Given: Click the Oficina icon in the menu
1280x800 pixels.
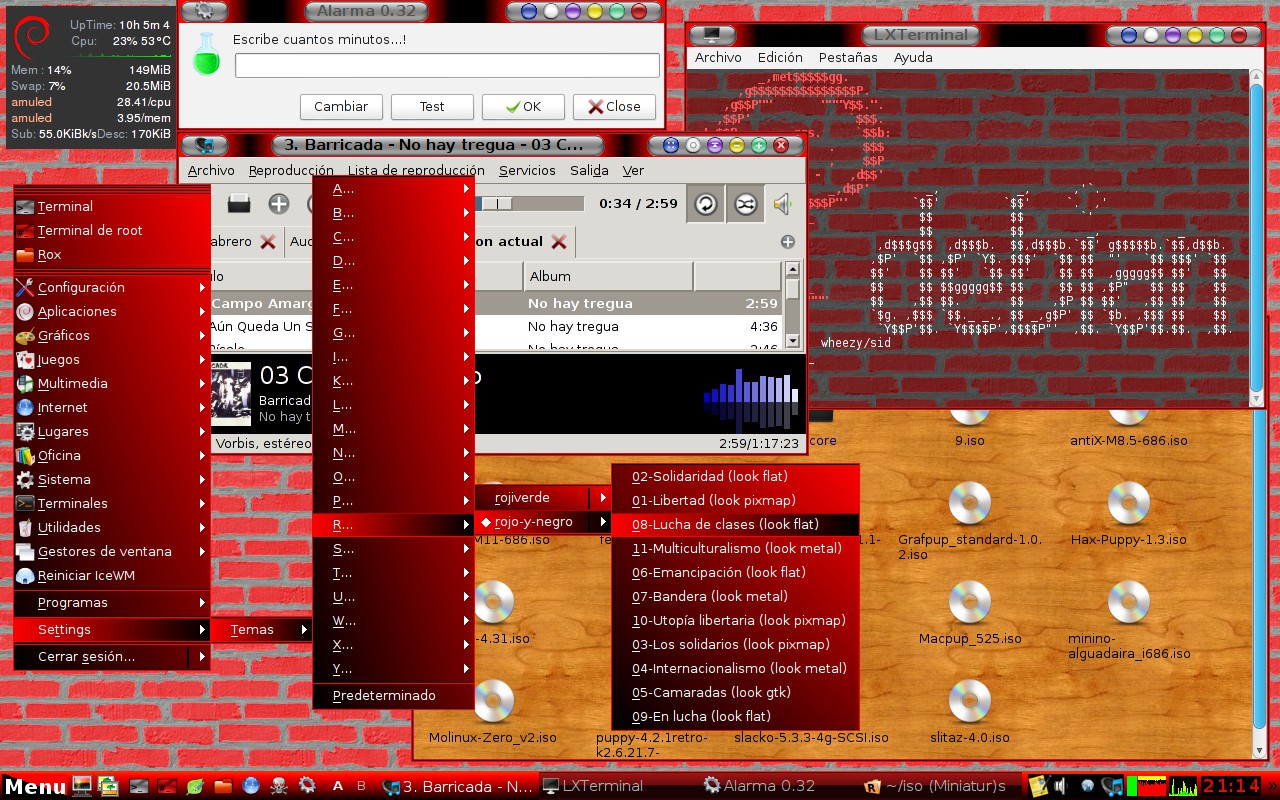Looking at the screenshot, I should 25,456.
